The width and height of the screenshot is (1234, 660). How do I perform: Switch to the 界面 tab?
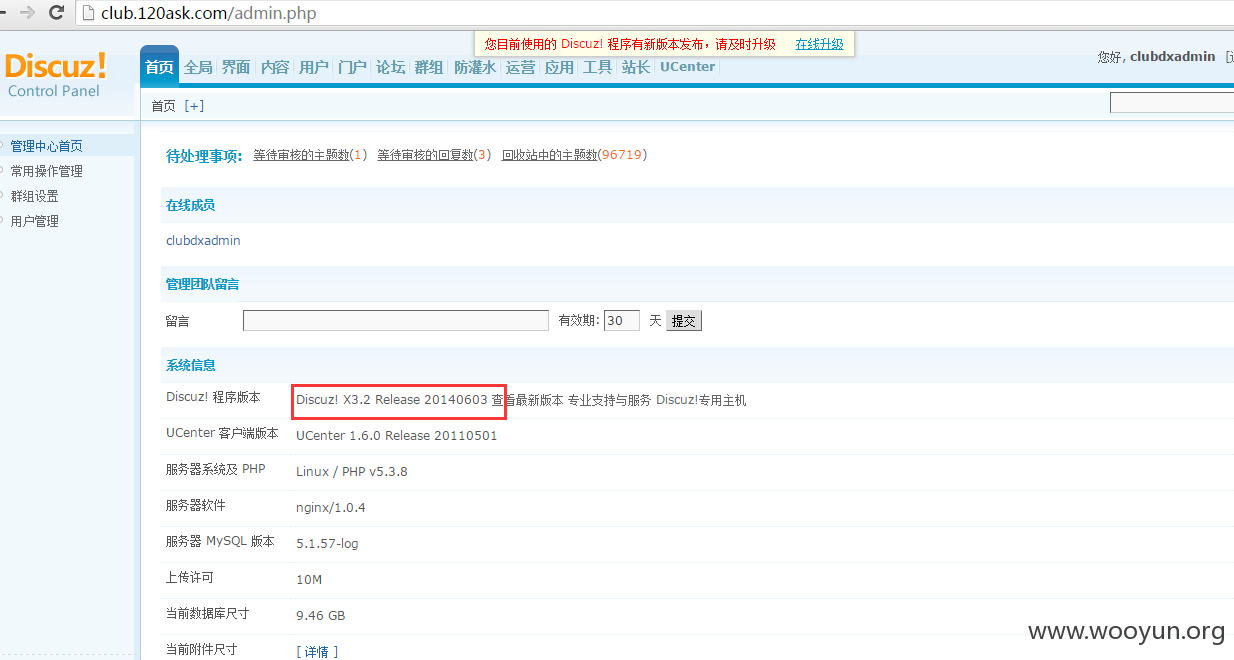[236, 67]
